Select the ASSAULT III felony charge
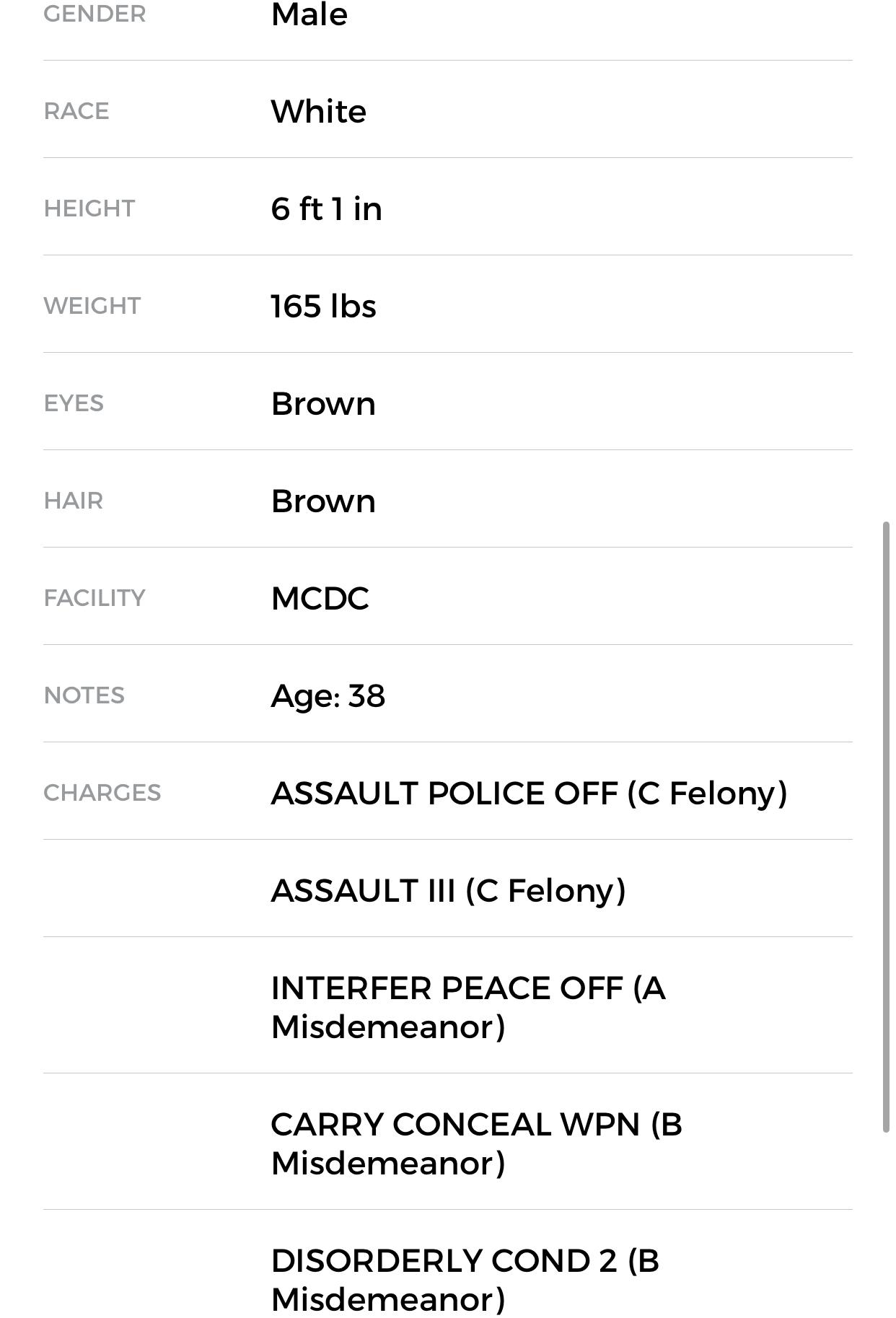This screenshot has height=1318, width=896. pyautogui.click(x=447, y=890)
